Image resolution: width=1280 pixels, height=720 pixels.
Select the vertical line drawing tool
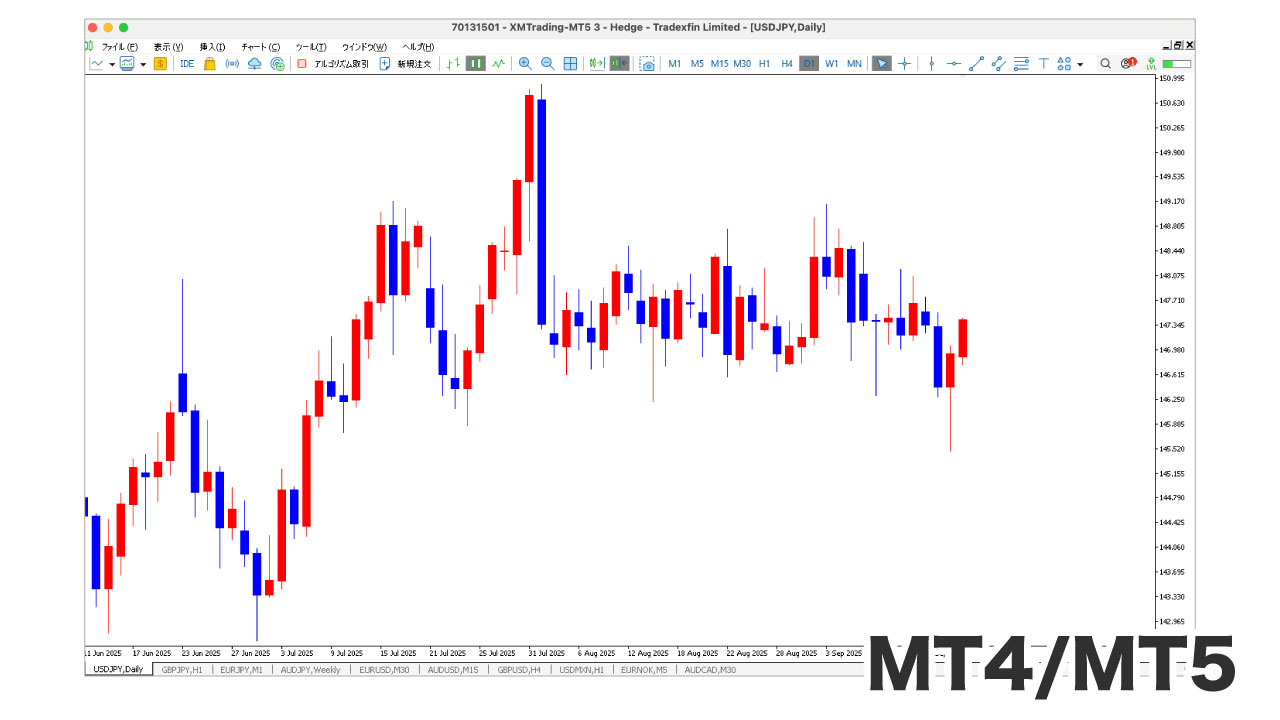[931, 64]
